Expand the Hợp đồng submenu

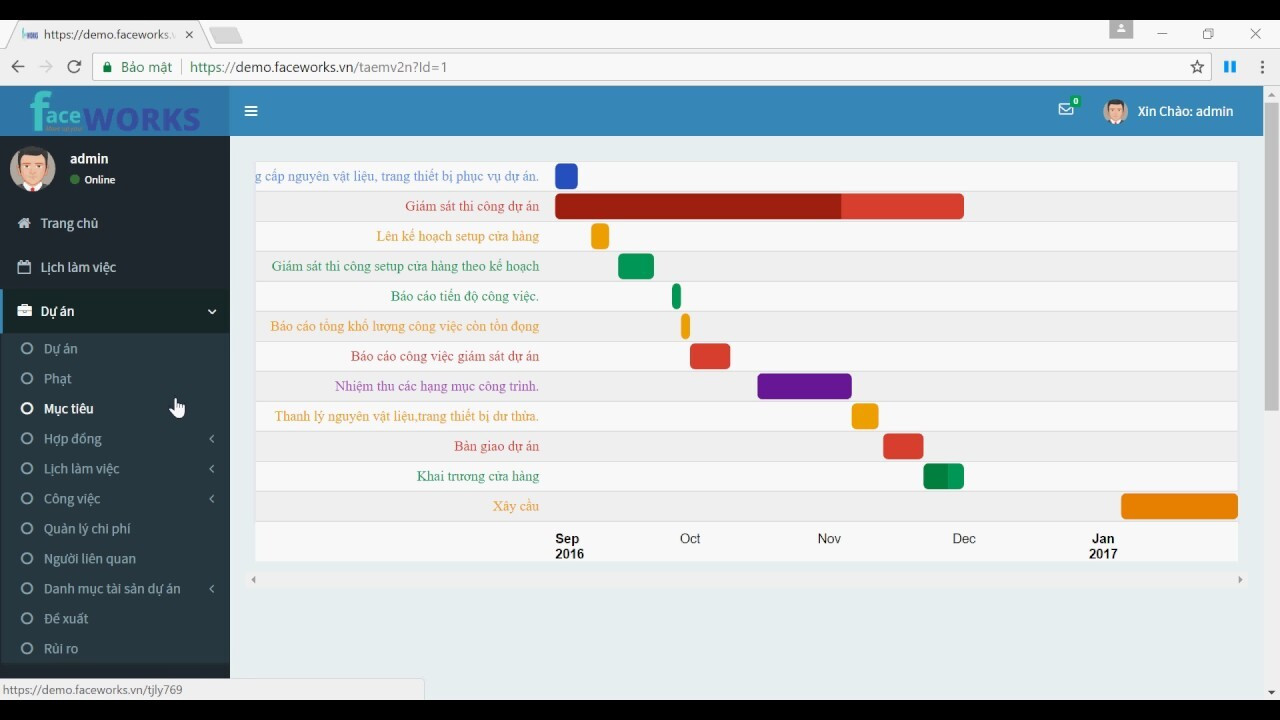73,439
